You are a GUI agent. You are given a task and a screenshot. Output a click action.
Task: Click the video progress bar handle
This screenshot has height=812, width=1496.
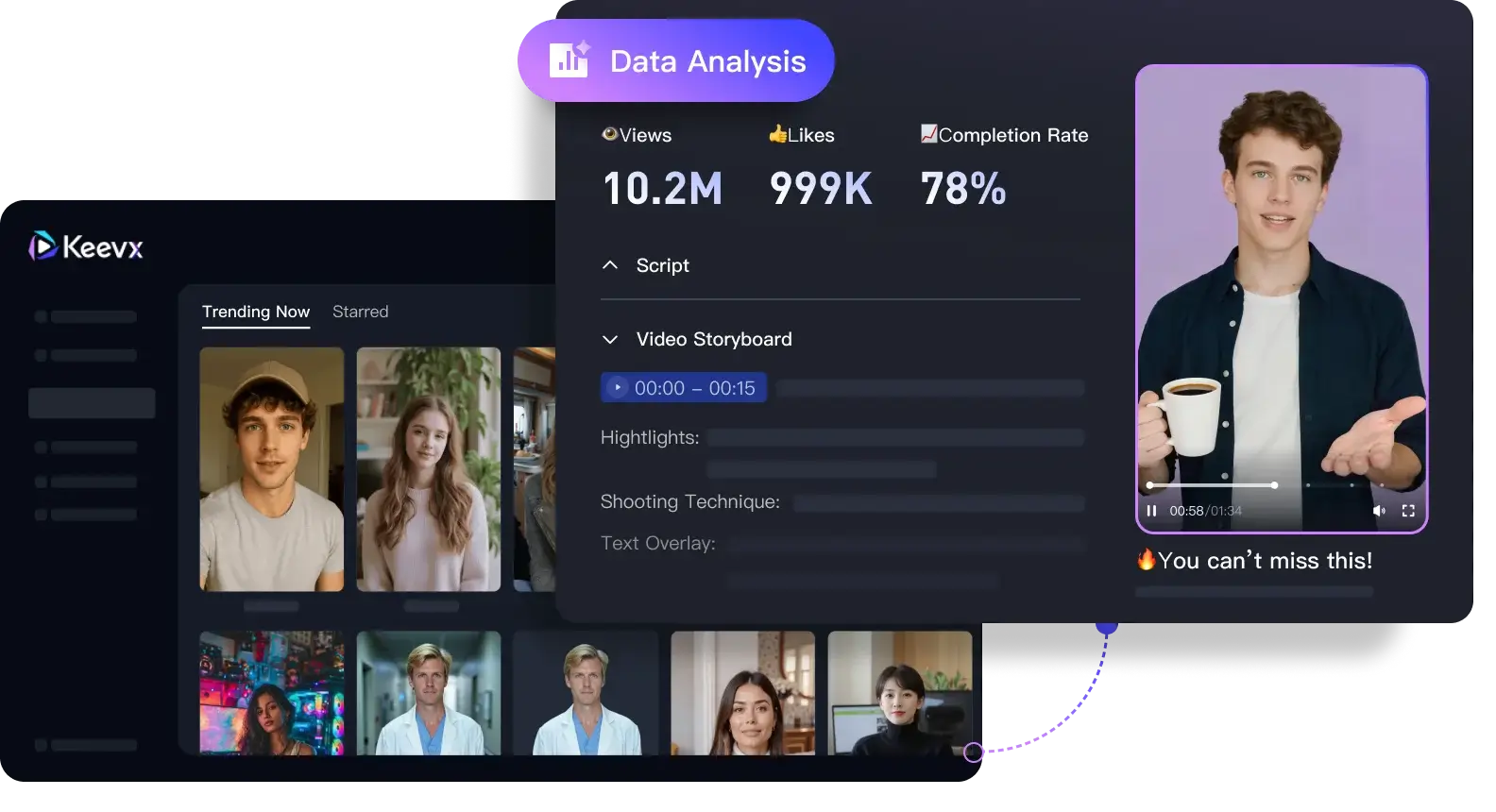click(x=1274, y=485)
